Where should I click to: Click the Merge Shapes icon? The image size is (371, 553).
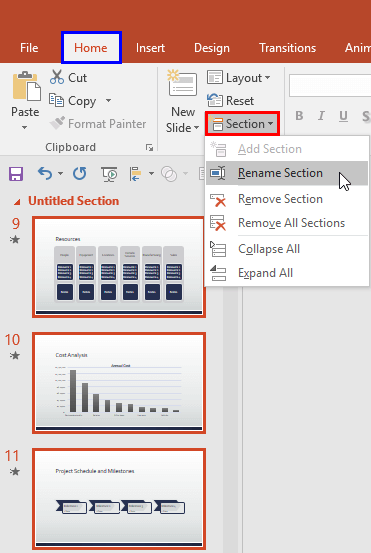(x=169, y=174)
